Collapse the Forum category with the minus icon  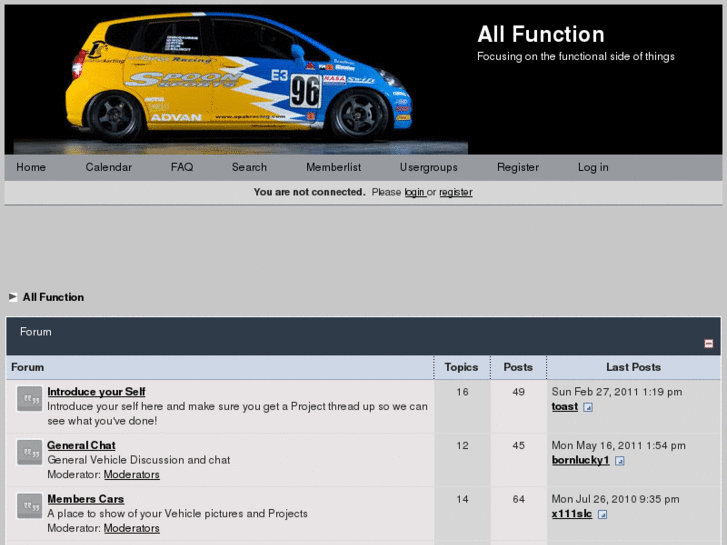coord(708,343)
